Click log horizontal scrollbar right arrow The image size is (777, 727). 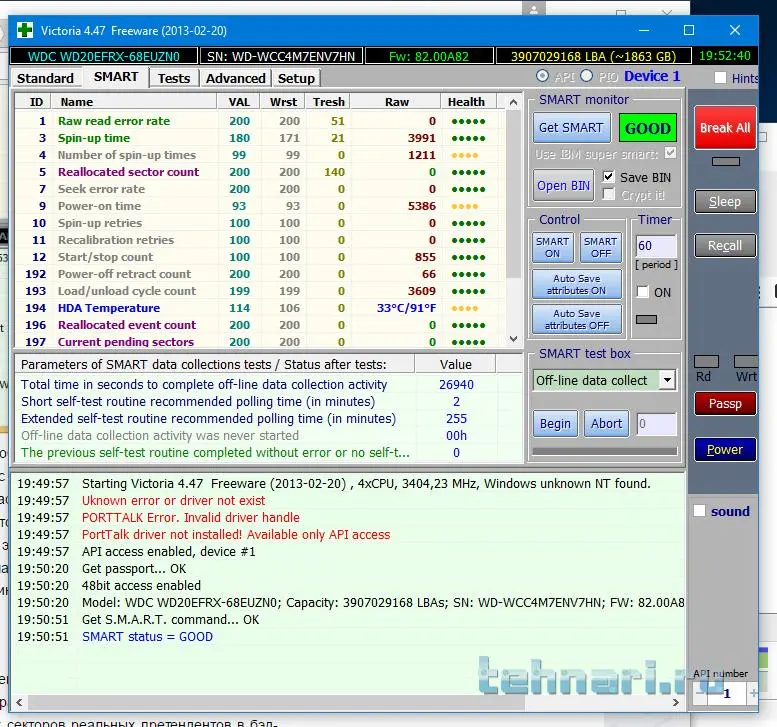tap(676, 702)
